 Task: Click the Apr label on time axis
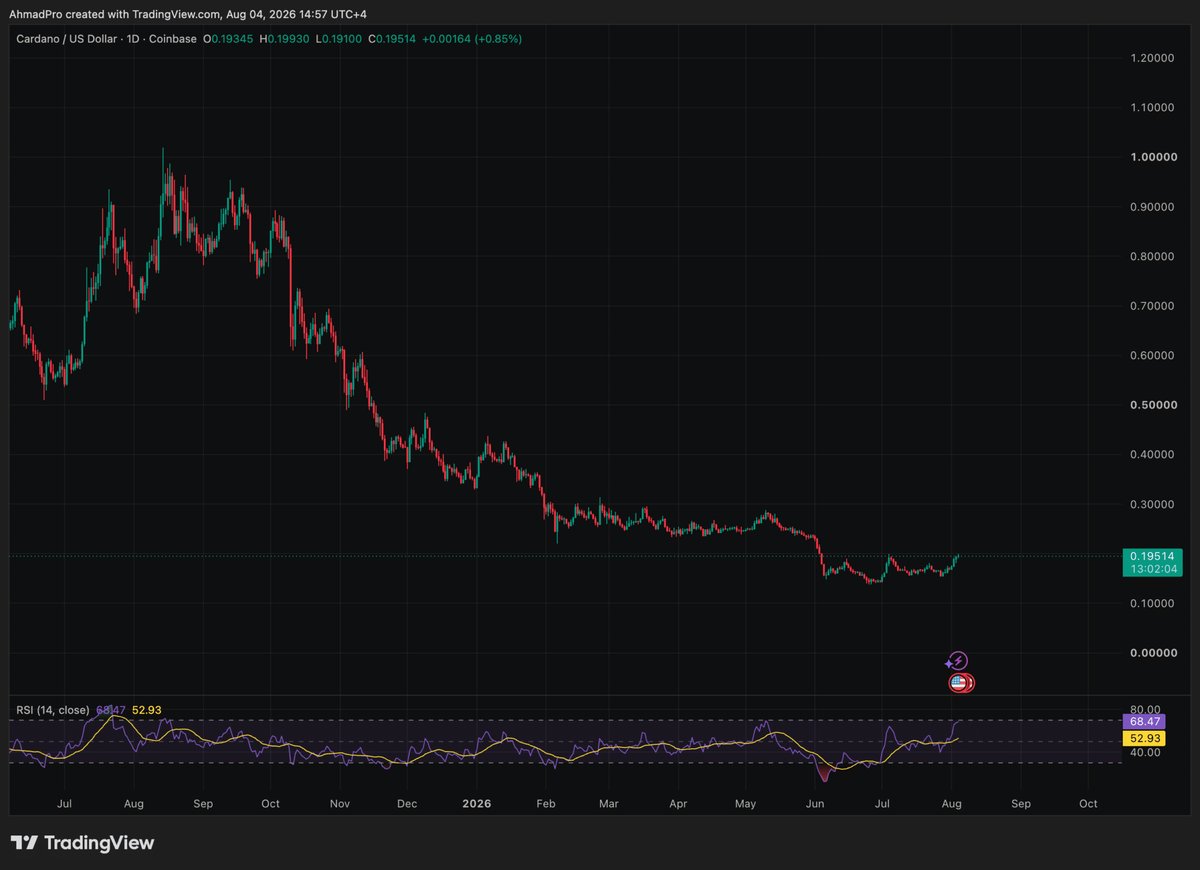[x=678, y=803]
